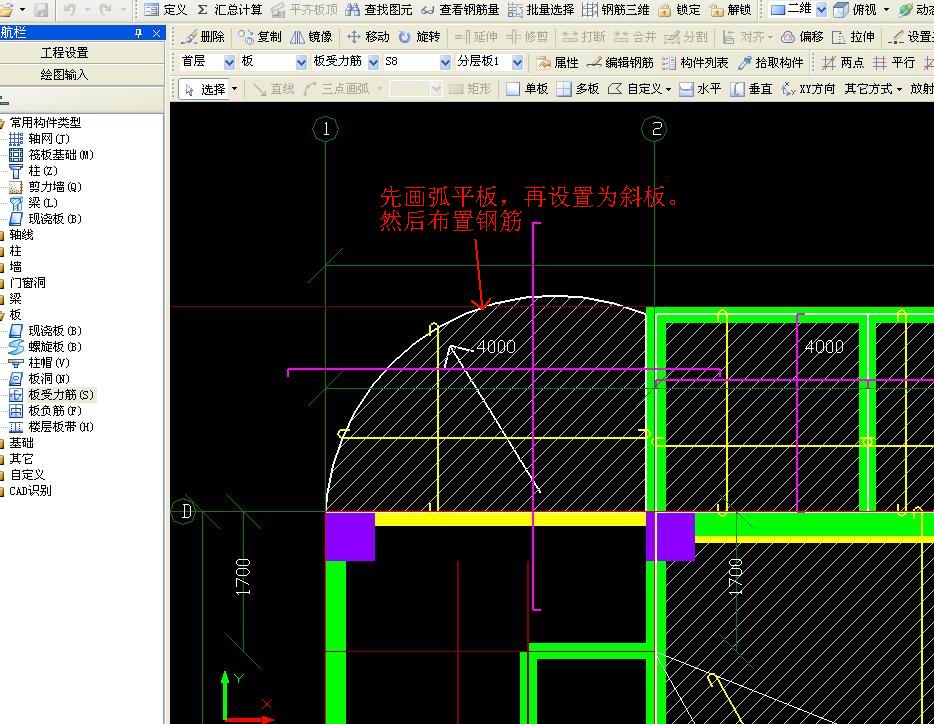This screenshot has width=934, height=724.
Task: Switch to 绘图输入 tab
Action: tap(64, 75)
